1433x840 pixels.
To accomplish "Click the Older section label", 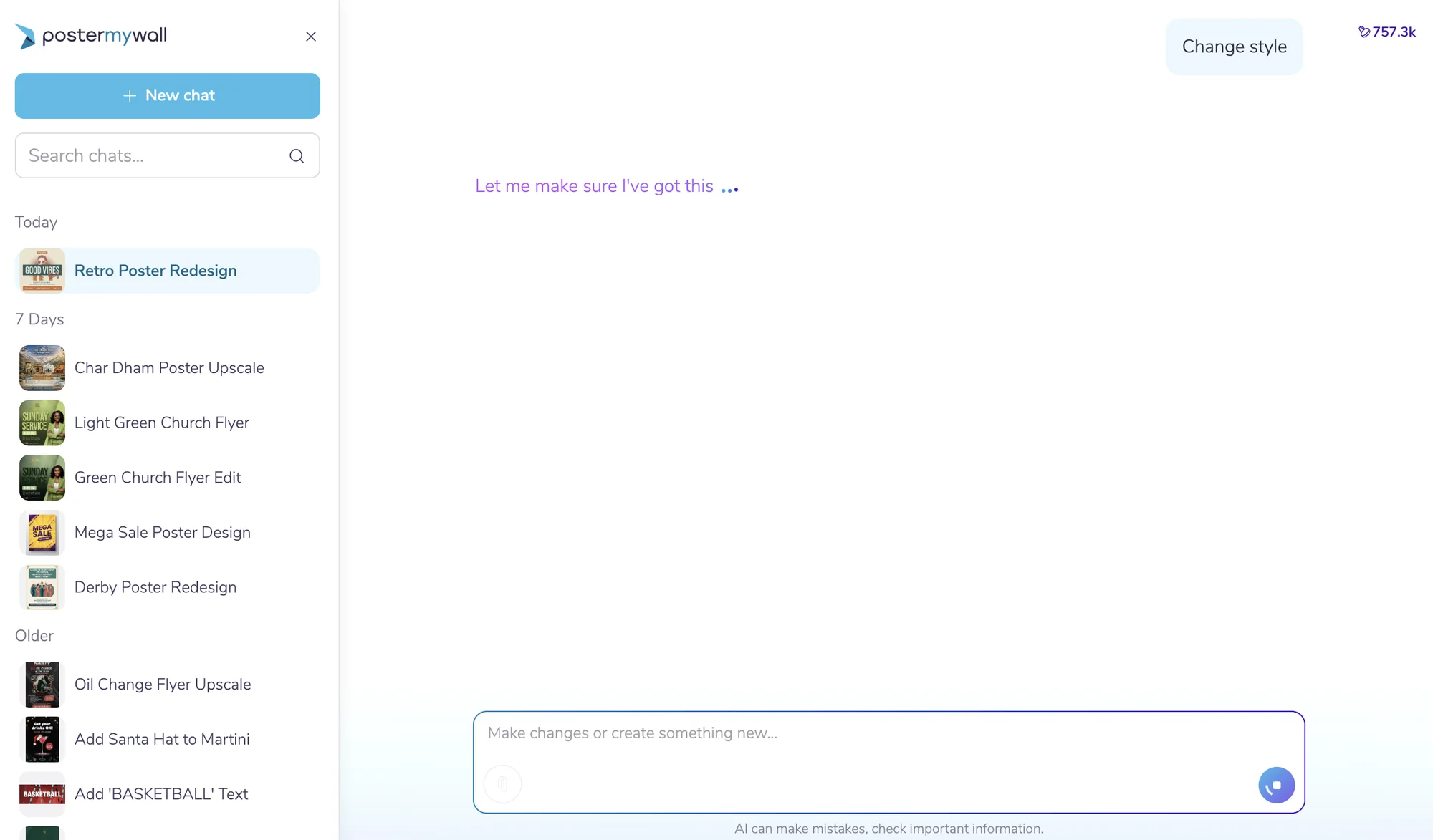I will [34, 636].
